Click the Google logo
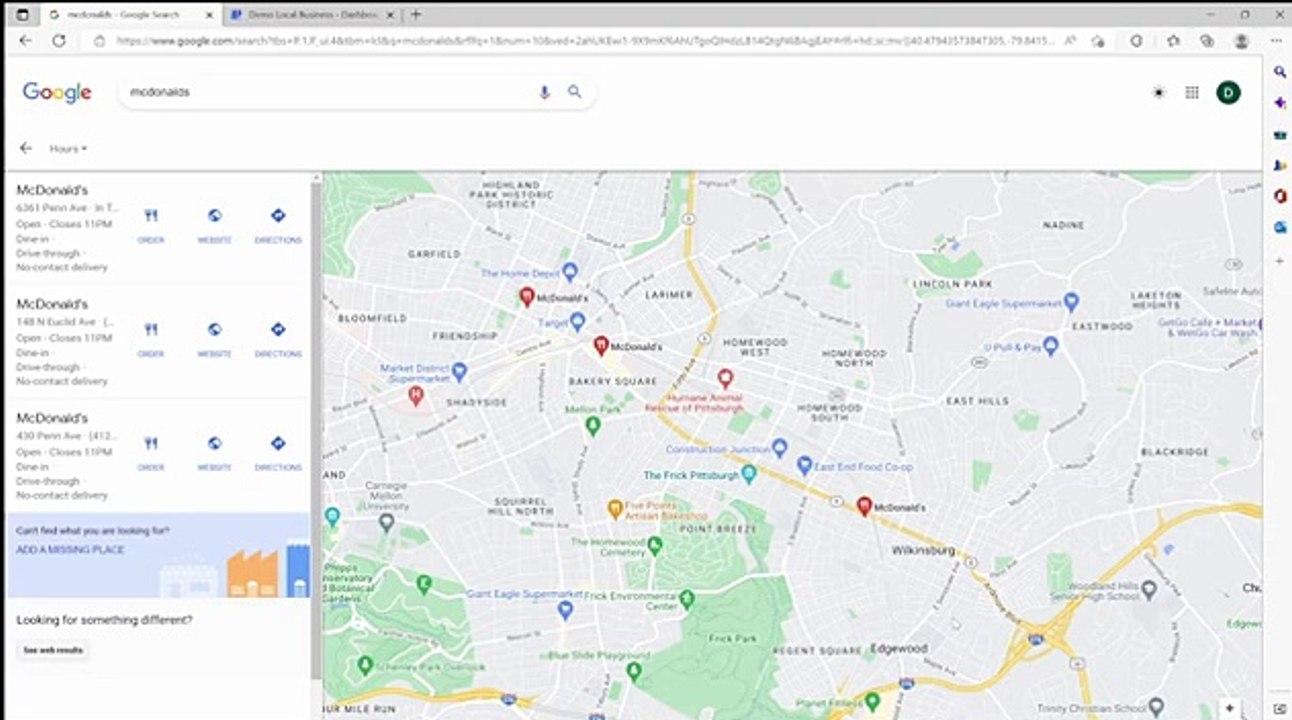This screenshot has width=1292, height=720. click(57, 92)
